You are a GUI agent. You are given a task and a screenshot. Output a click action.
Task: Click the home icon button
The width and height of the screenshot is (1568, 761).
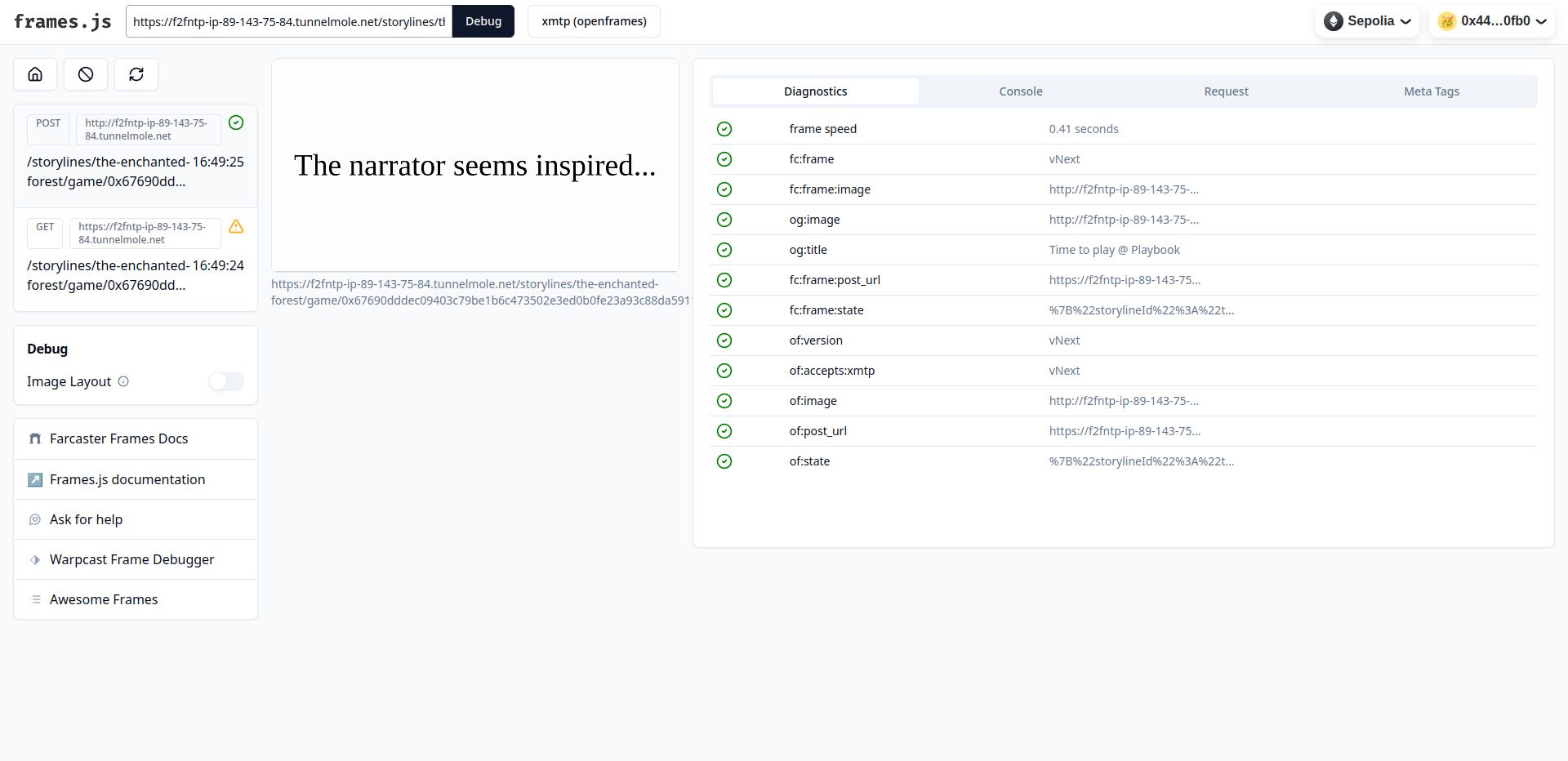(x=35, y=74)
